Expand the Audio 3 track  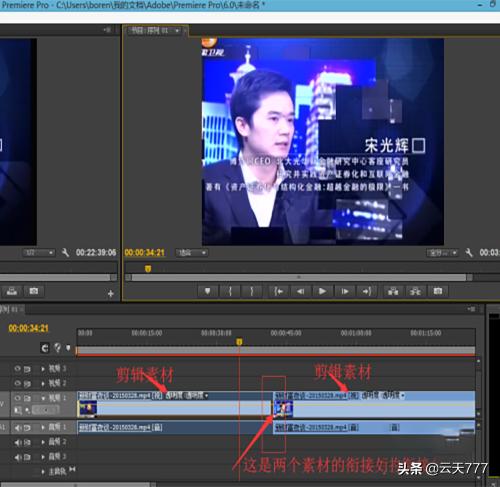[x=43, y=457]
